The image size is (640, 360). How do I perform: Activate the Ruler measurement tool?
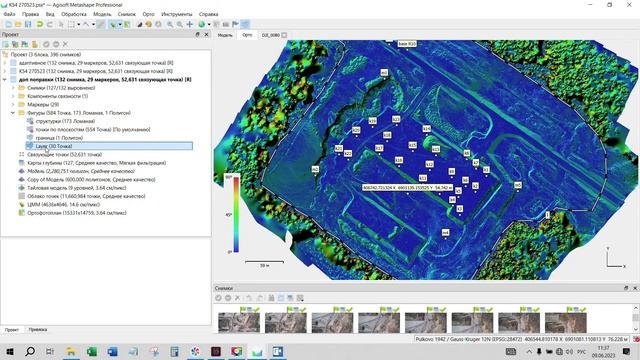[100, 24]
